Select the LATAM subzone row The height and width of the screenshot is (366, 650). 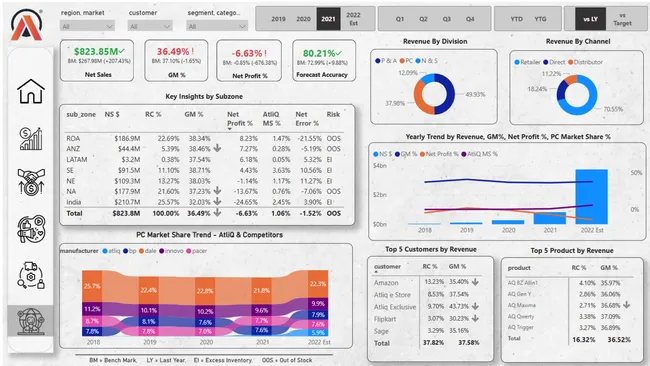pyautogui.click(x=204, y=160)
